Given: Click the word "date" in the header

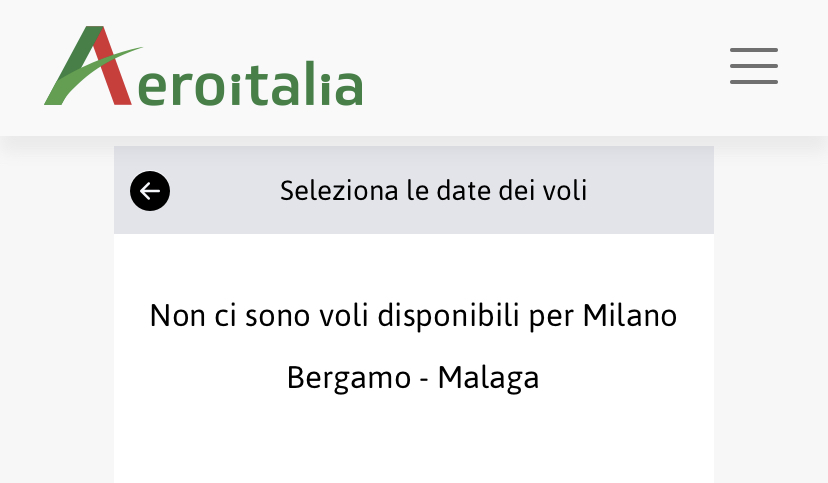Looking at the screenshot, I should click(x=459, y=190).
